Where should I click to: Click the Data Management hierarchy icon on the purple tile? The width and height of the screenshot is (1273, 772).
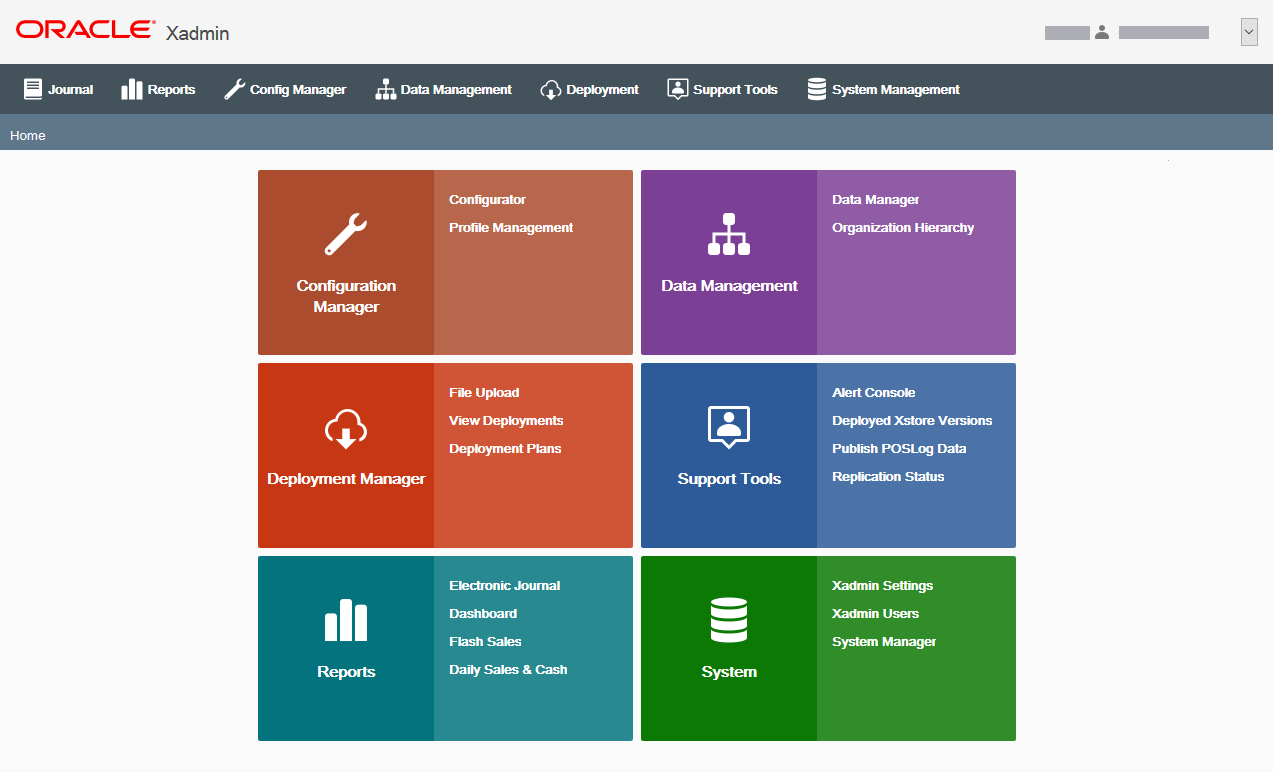click(x=728, y=232)
